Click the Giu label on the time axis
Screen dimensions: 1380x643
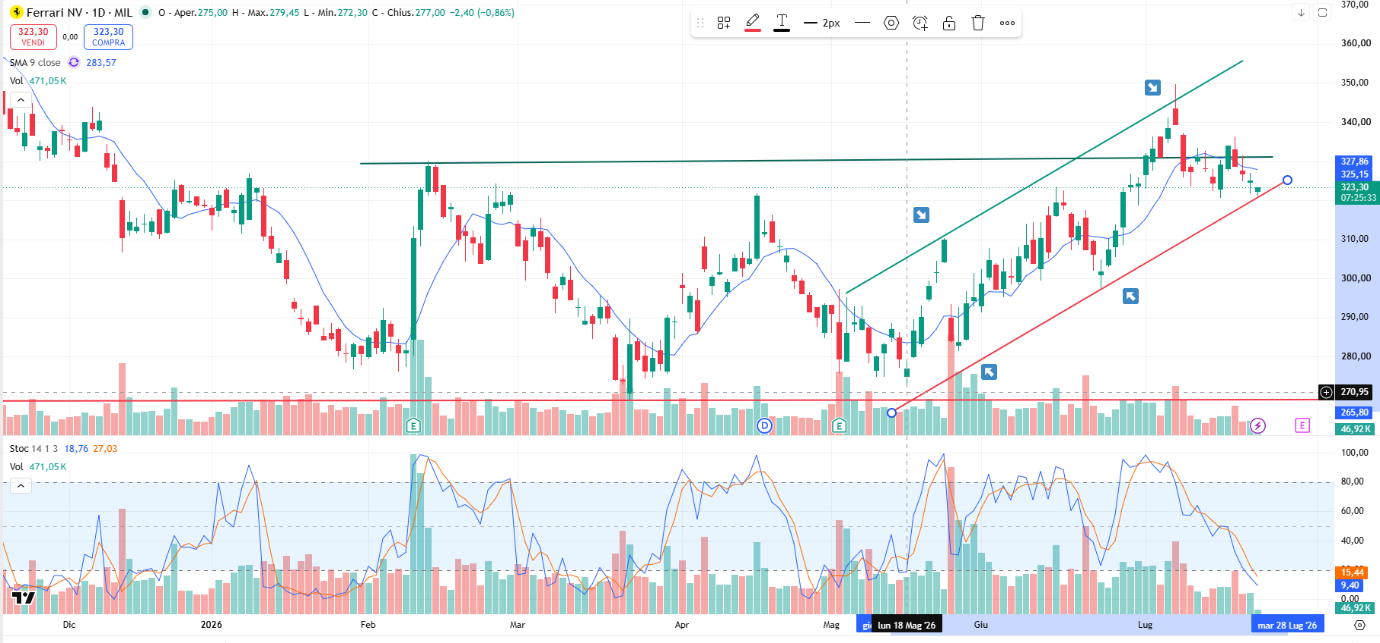coord(982,625)
